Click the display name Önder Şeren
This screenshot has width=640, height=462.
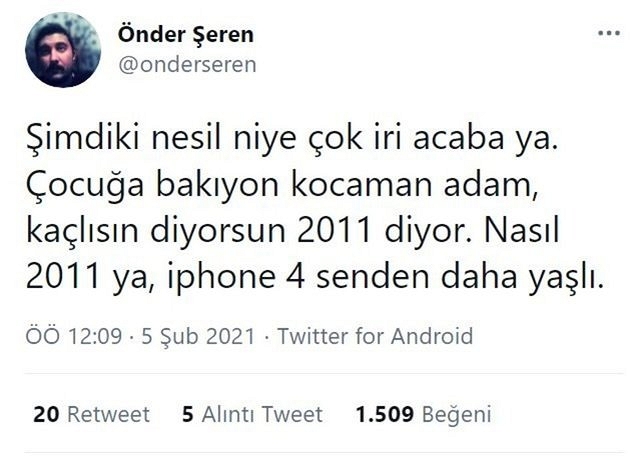point(186,34)
